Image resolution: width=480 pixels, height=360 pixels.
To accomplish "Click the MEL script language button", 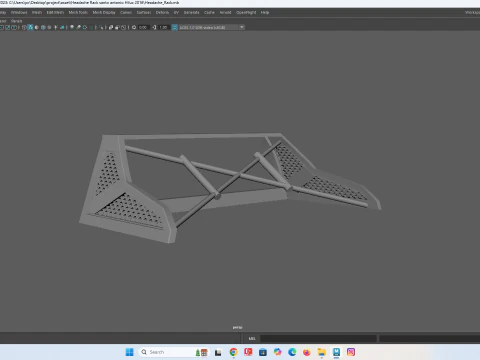I will (x=252, y=339).
